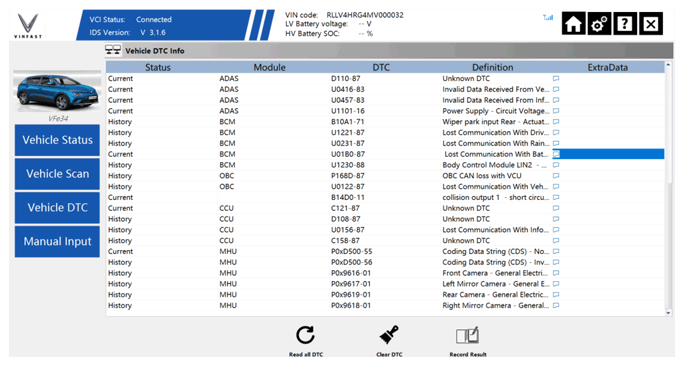Open extra data icon for P0x9618-01
This screenshot has height=366, width=684.
556,305
